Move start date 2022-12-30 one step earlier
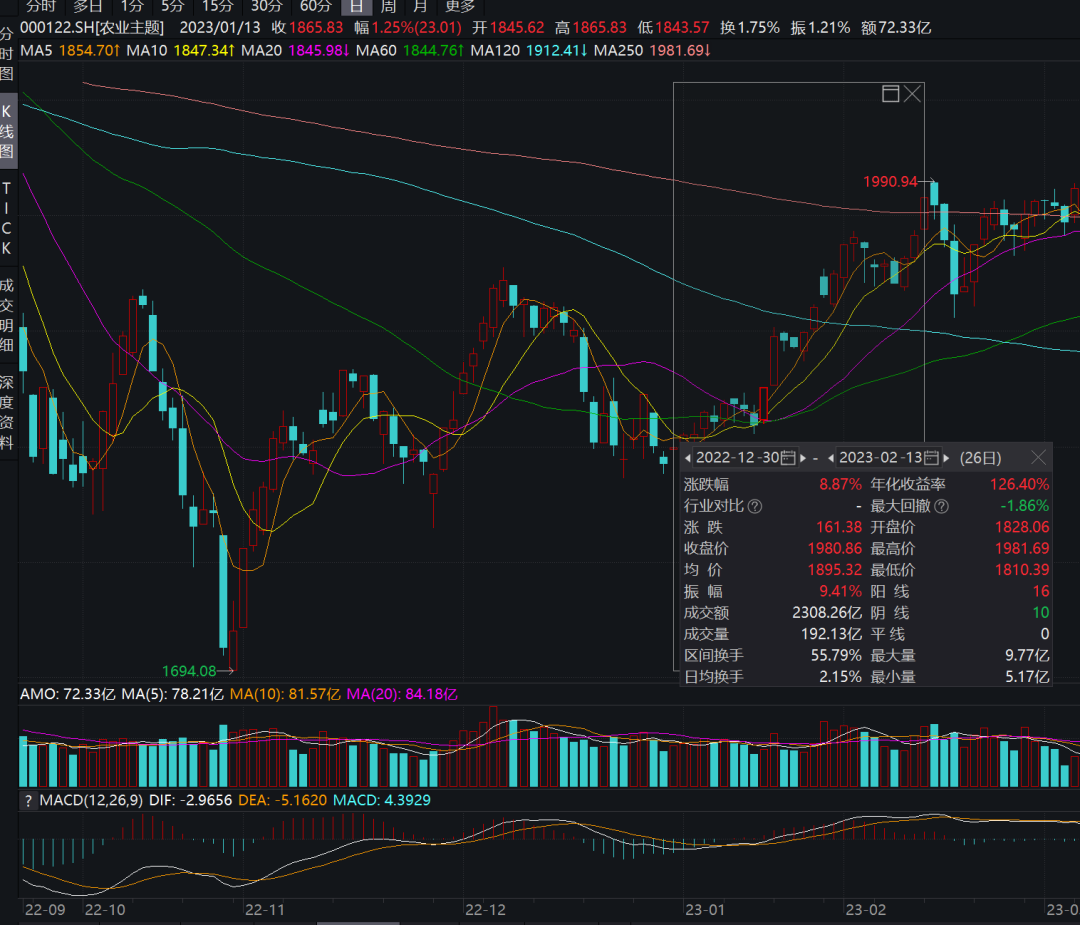 click(x=687, y=458)
